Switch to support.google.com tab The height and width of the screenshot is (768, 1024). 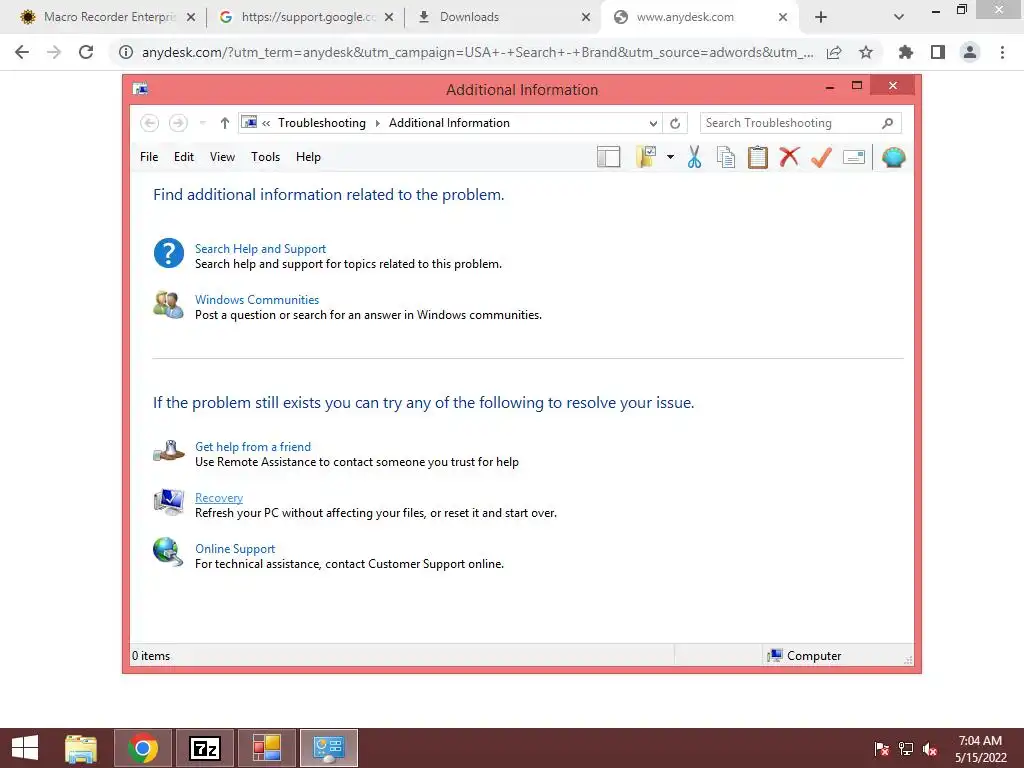click(x=307, y=17)
